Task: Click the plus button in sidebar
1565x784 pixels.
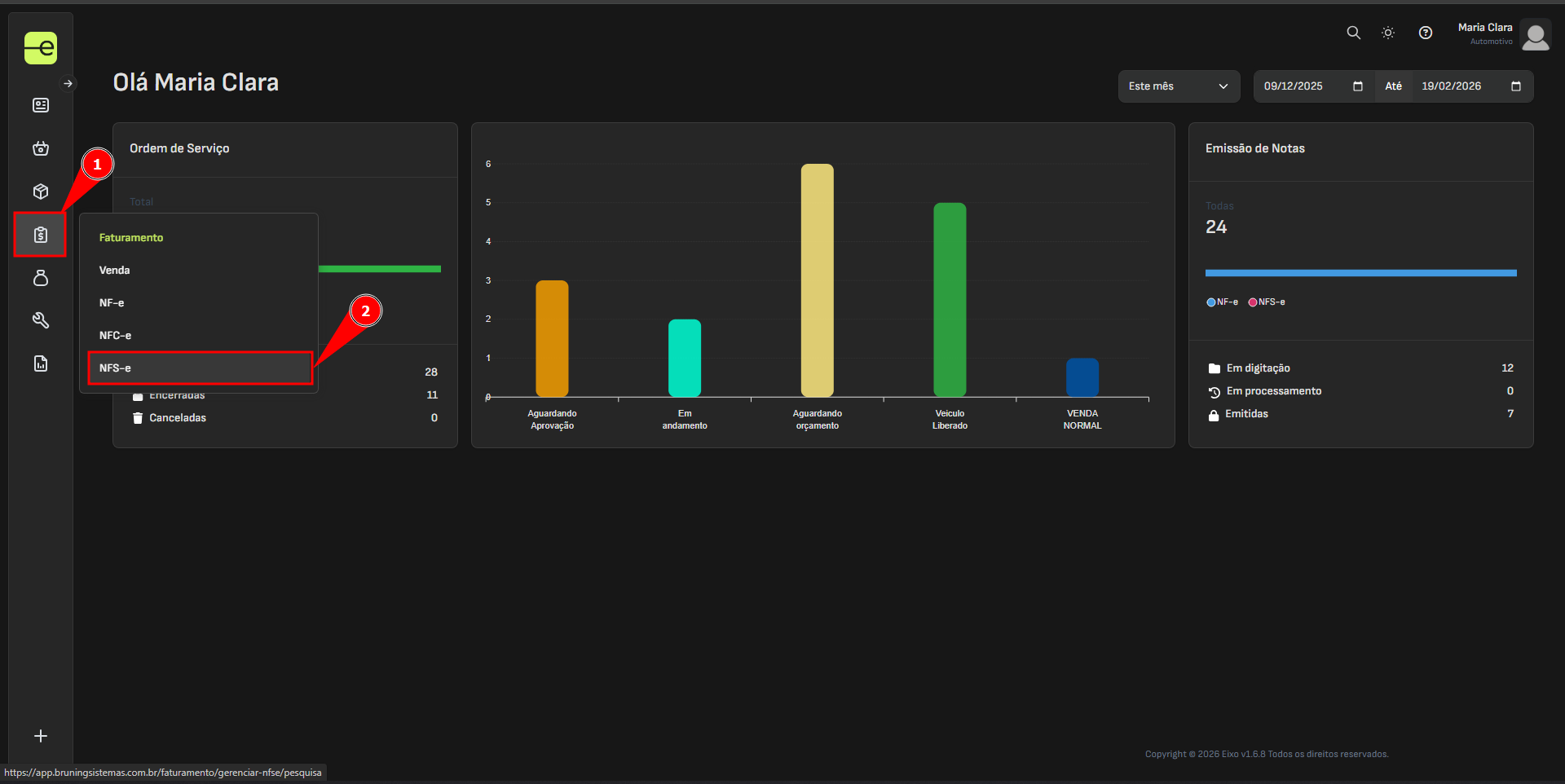Action: point(41,736)
